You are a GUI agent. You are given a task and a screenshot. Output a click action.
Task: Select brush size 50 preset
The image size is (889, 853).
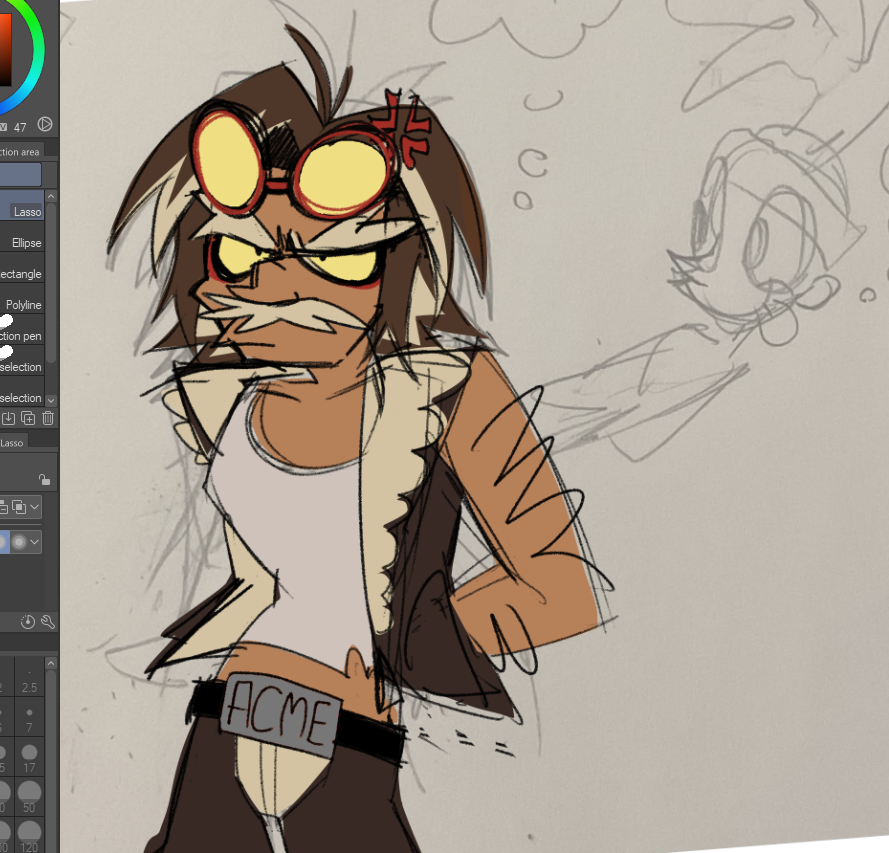(29, 796)
